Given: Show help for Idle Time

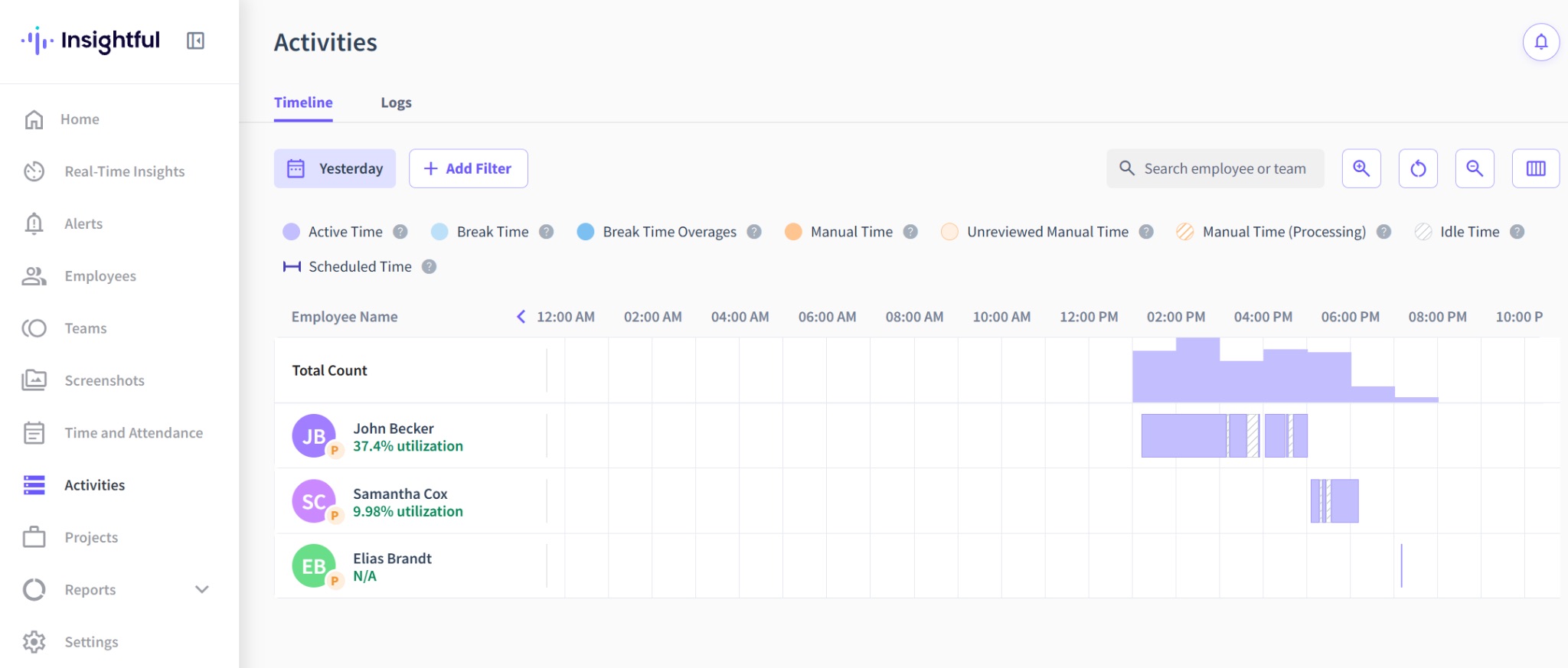Looking at the screenshot, I should 1517,232.
